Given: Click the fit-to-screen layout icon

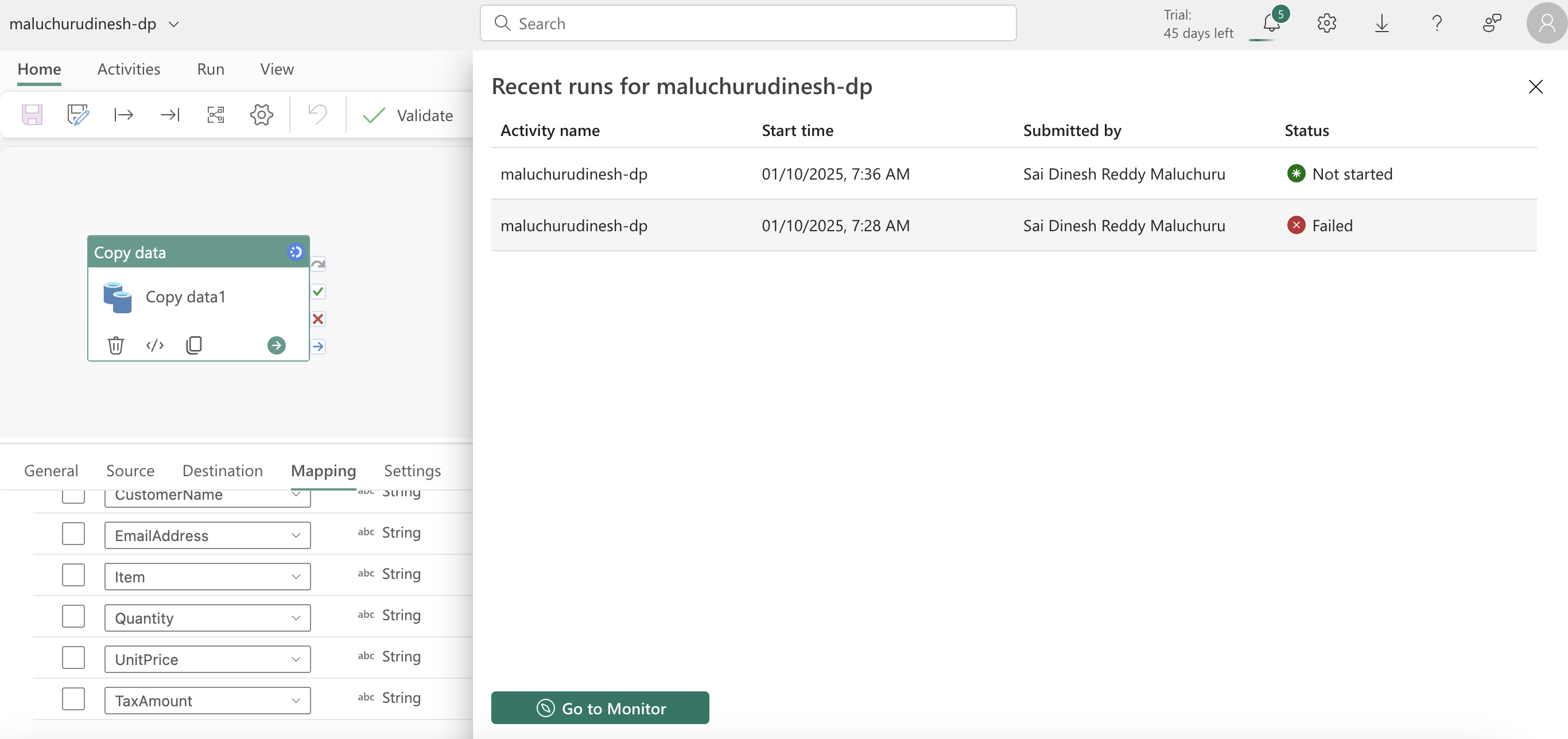Looking at the screenshot, I should coord(215,114).
